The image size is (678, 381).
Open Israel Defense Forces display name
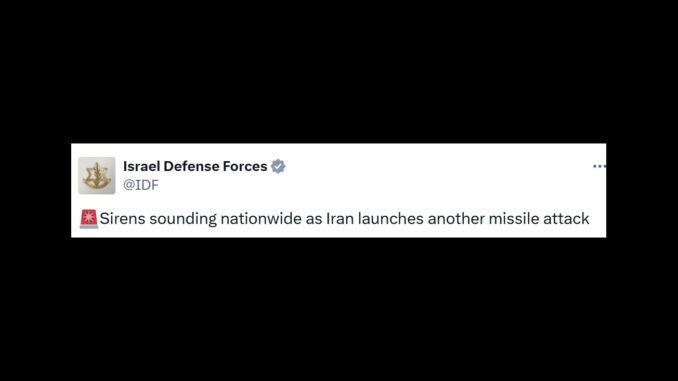point(195,166)
